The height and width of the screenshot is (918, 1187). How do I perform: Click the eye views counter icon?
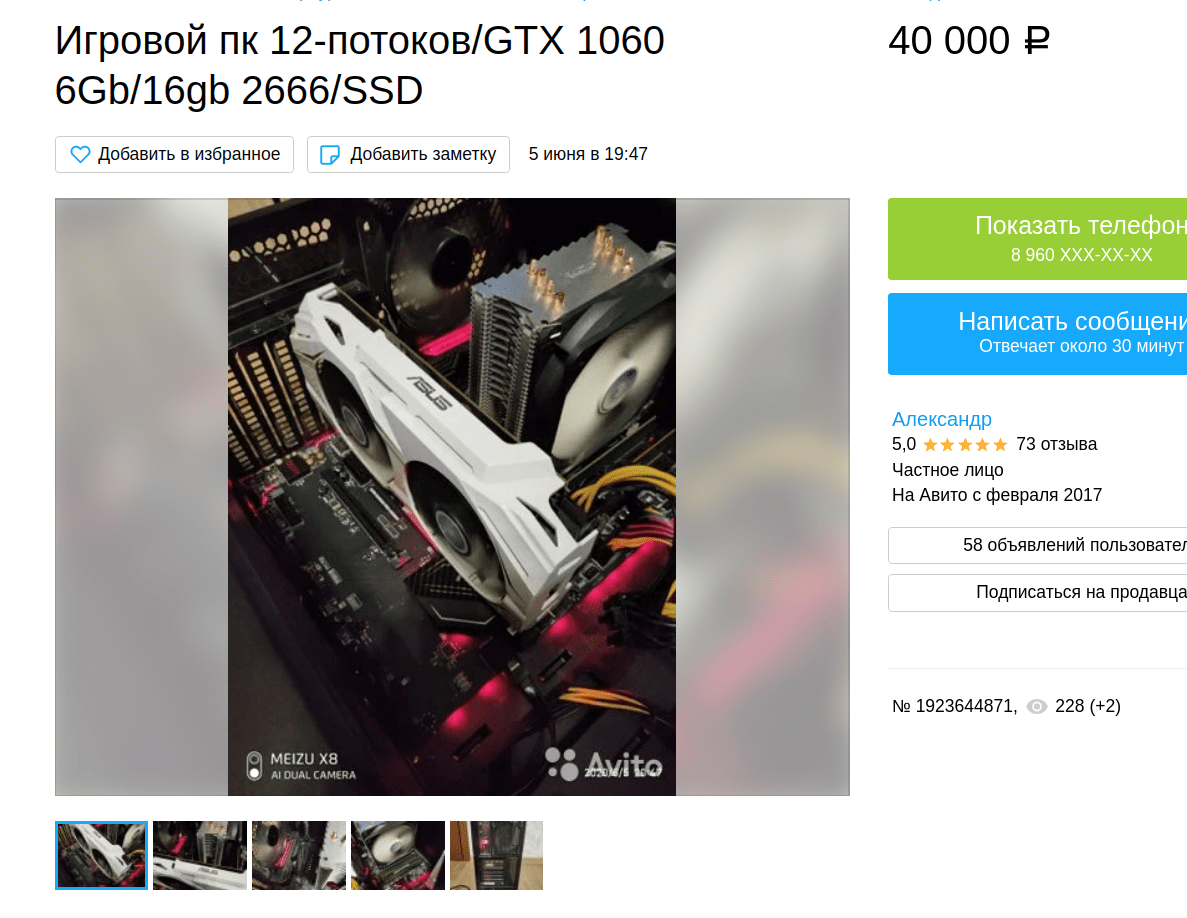[1036, 706]
